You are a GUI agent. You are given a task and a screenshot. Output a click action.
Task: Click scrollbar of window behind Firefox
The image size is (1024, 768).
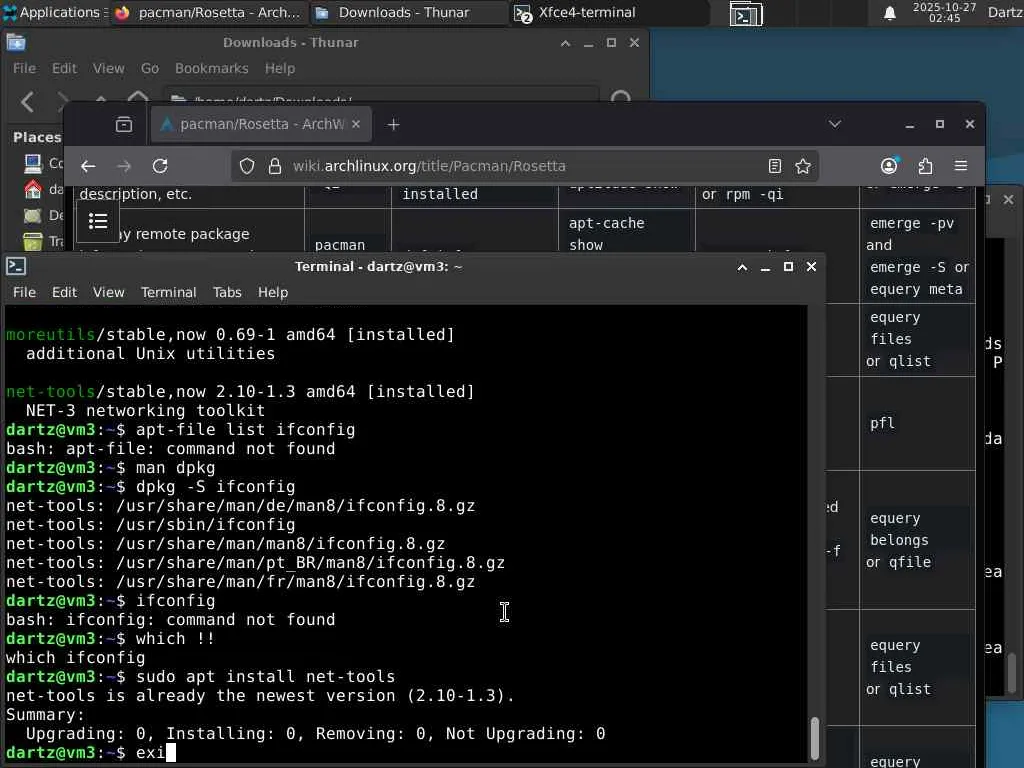1012,673
